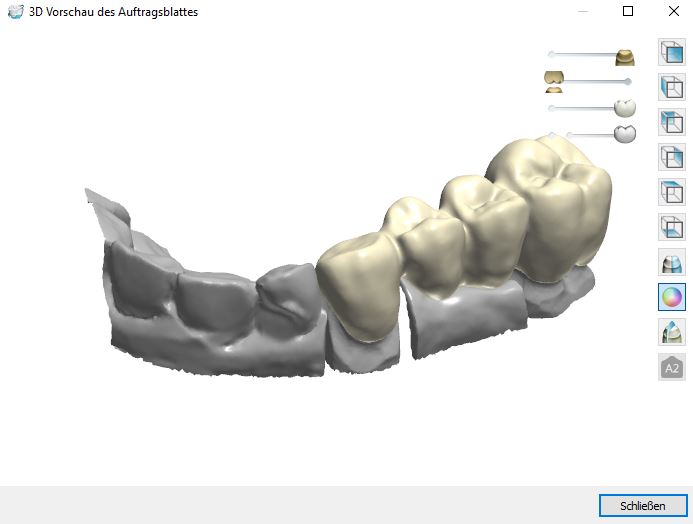
Task: Click the dental app icon in title bar
Action: click(15, 11)
